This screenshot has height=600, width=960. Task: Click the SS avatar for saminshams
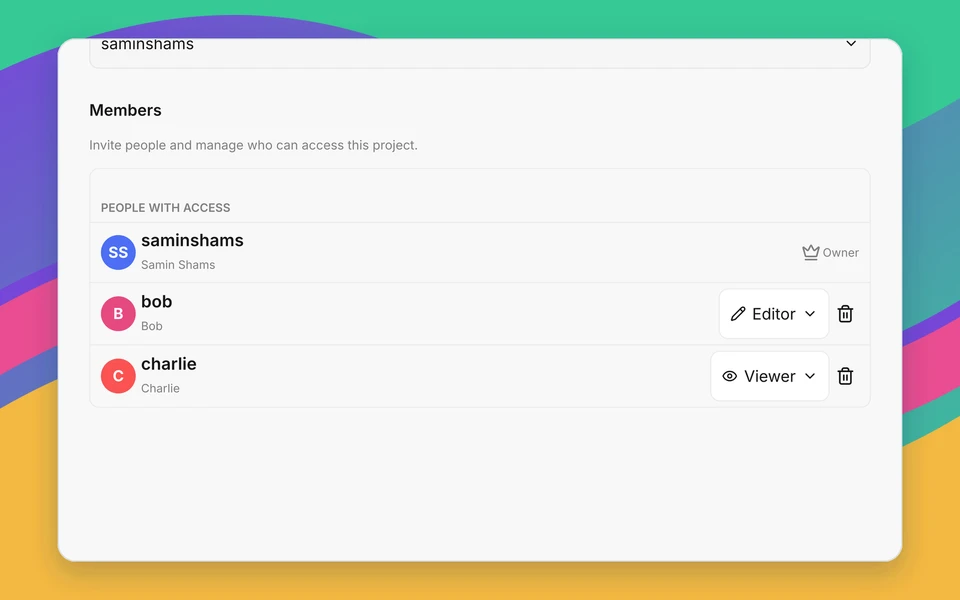(x=118, y=252)
